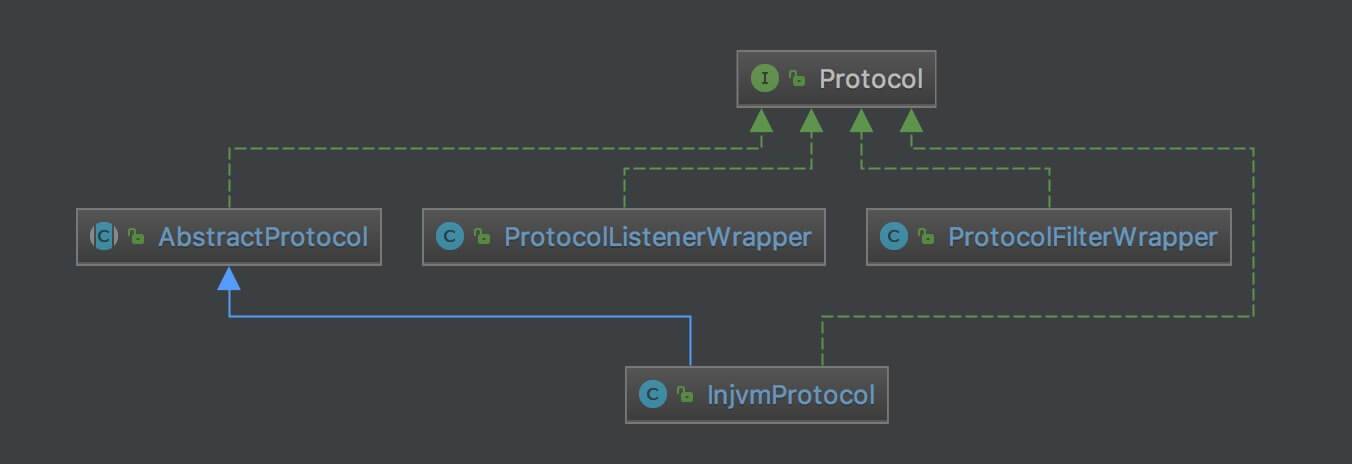Select the AbstractProtocol class name

[262, 237]
